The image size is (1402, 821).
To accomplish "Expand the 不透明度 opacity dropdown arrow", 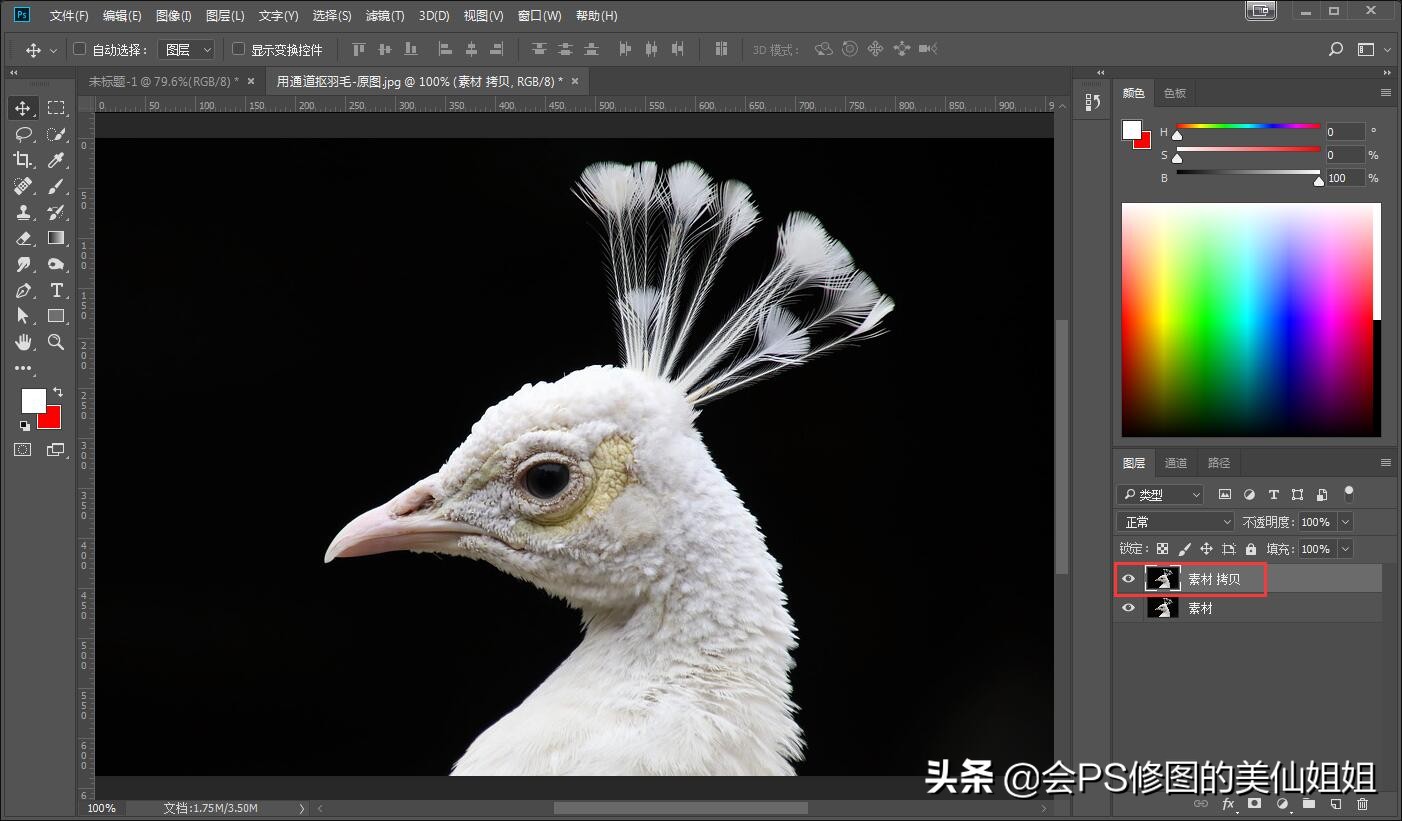I will pos(1345,522).
